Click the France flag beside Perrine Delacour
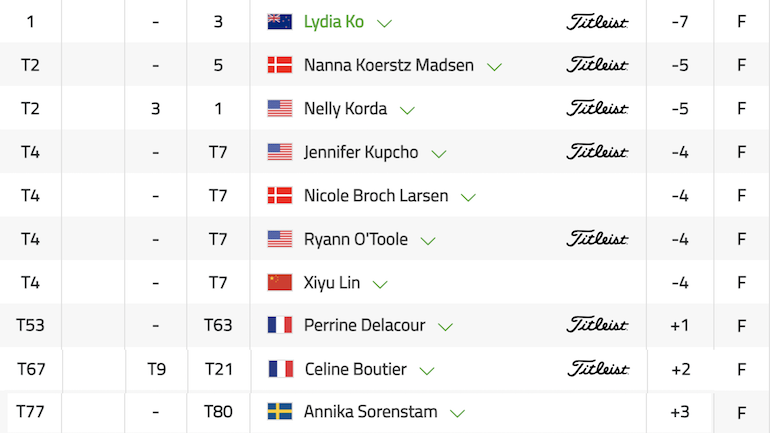This screenshot has width=770, height=433. click(x=279, y=325)
